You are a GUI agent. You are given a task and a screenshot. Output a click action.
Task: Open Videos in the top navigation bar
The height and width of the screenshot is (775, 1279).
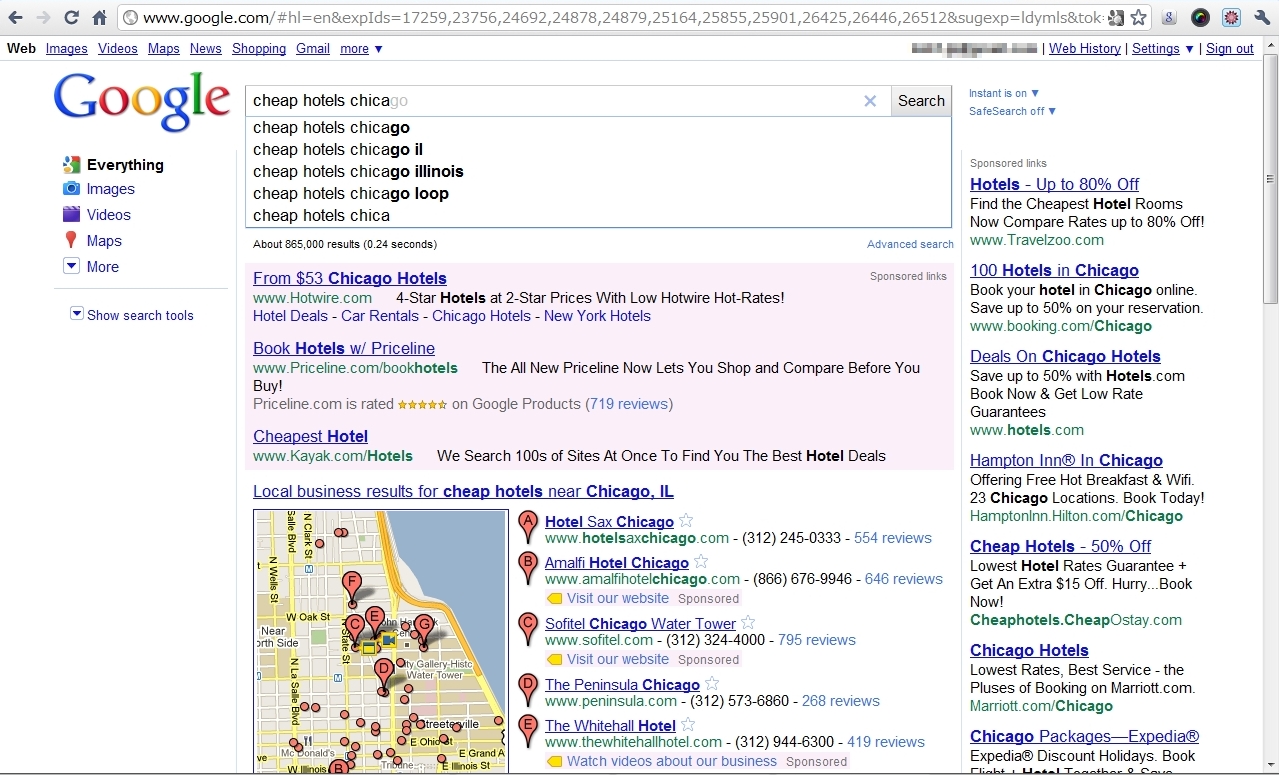tap(118, 48)
